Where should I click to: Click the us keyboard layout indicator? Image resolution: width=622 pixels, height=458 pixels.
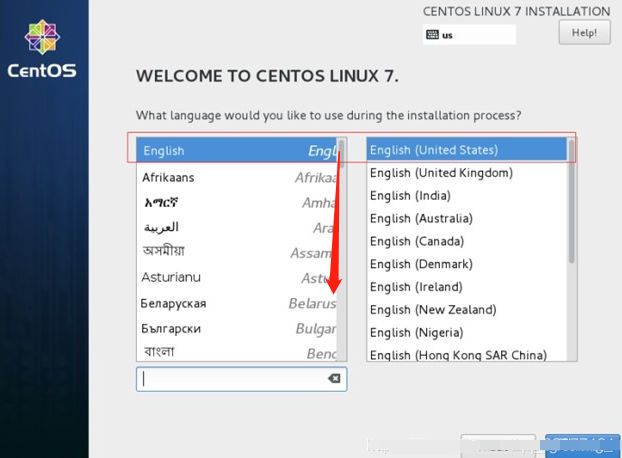(469, 35)
